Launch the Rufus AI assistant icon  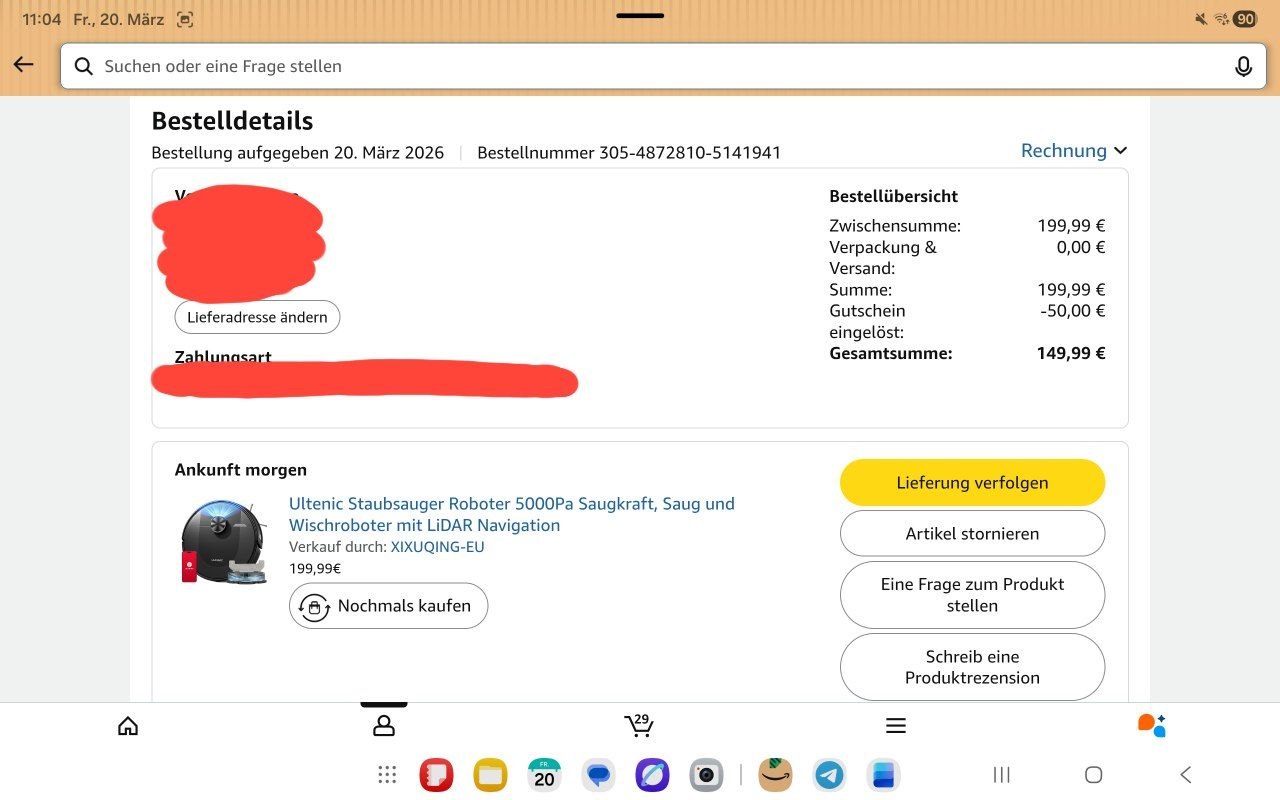click(1152, 725)
